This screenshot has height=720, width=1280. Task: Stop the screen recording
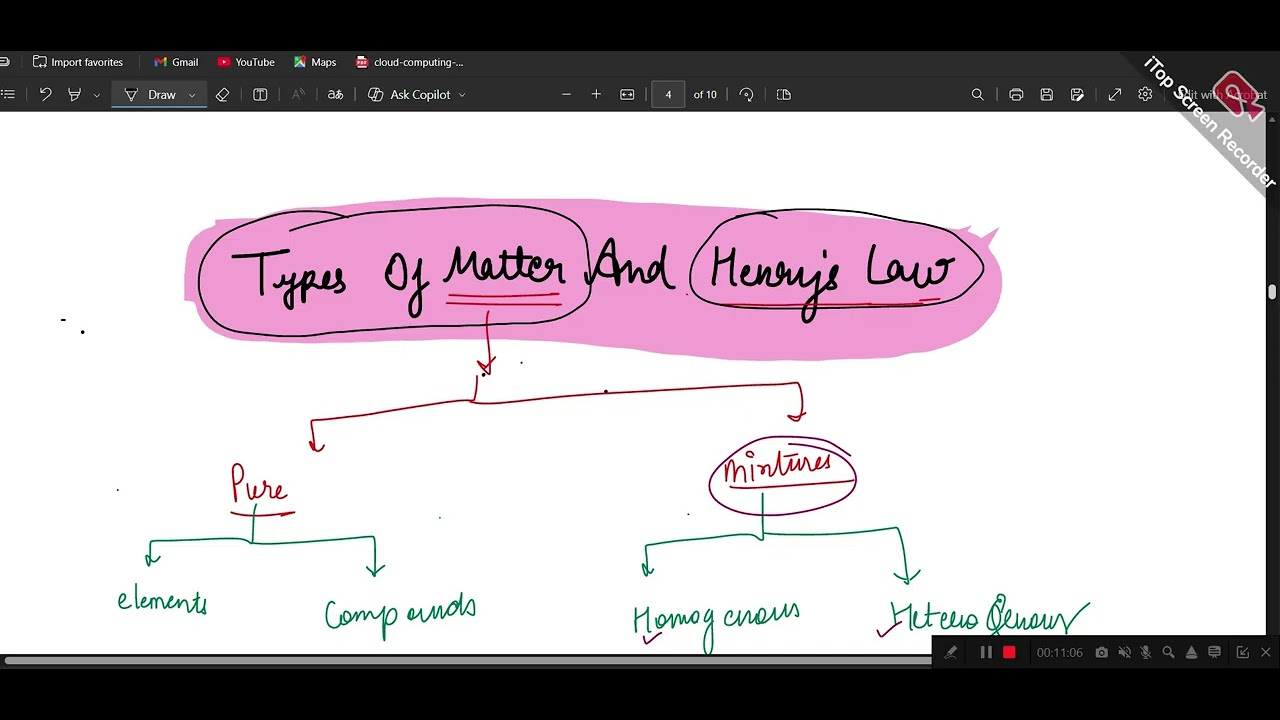(x=1009, y=652)
